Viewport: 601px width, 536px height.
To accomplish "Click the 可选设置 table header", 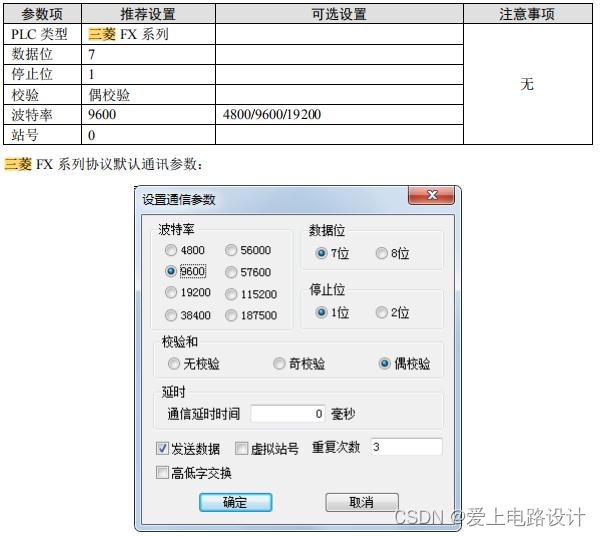I will [339, 14].
